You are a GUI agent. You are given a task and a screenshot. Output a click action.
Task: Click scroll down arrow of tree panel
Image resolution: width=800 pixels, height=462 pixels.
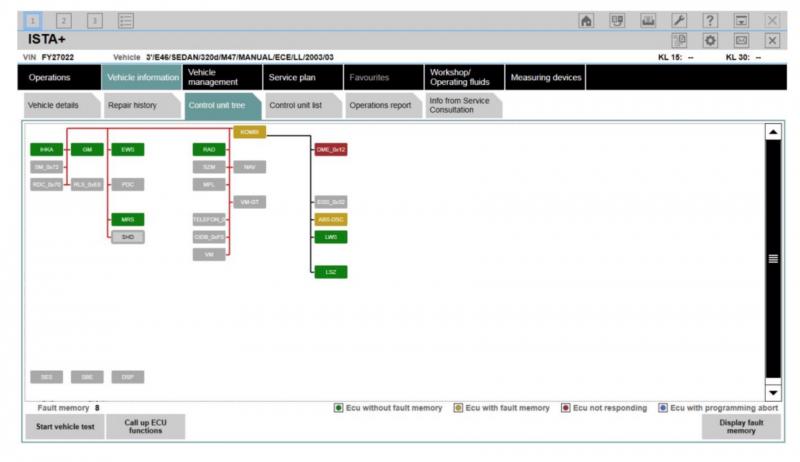coord(773,393)
